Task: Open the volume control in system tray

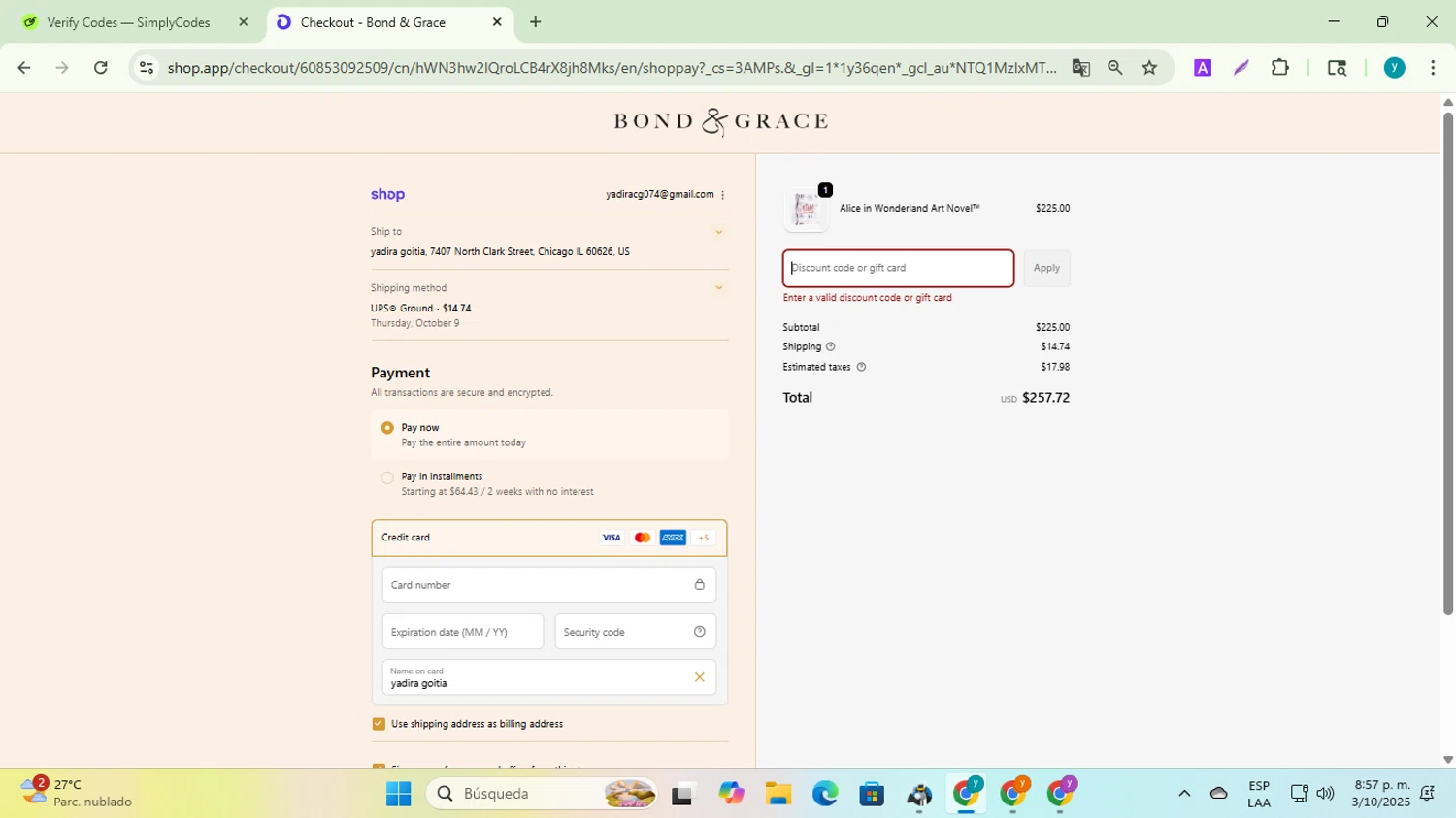Action: 1325,794
